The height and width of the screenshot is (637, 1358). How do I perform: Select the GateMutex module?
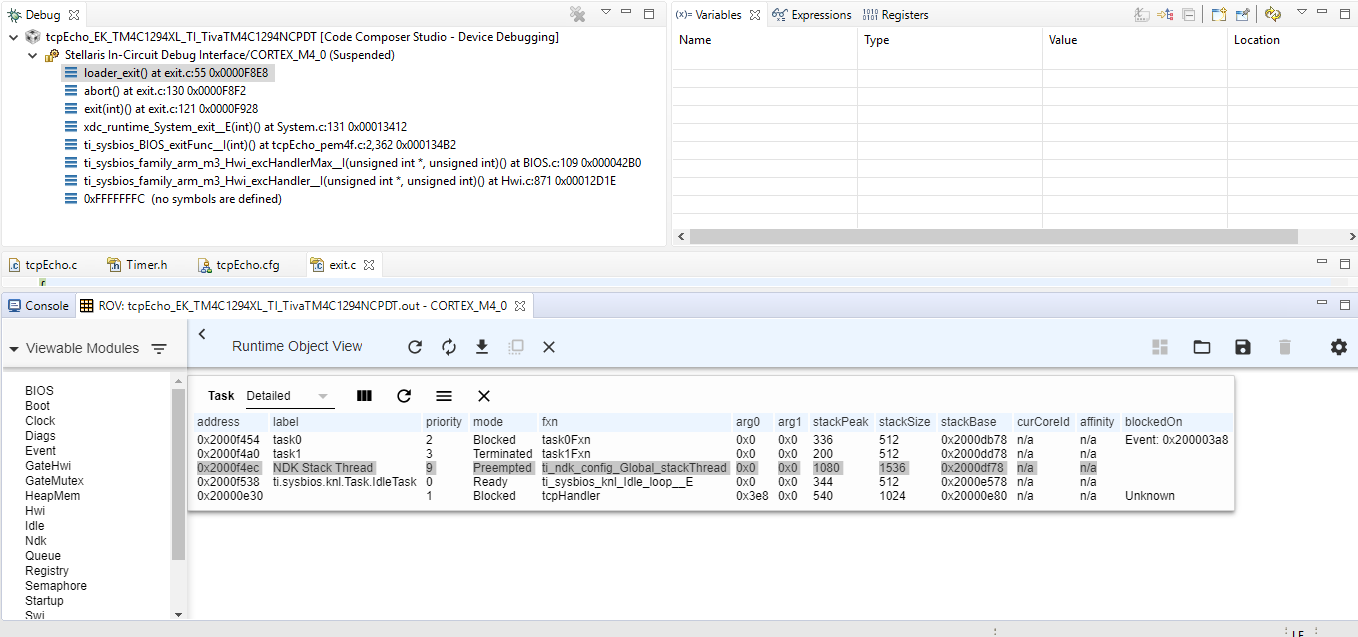click(x=55, y=481)
